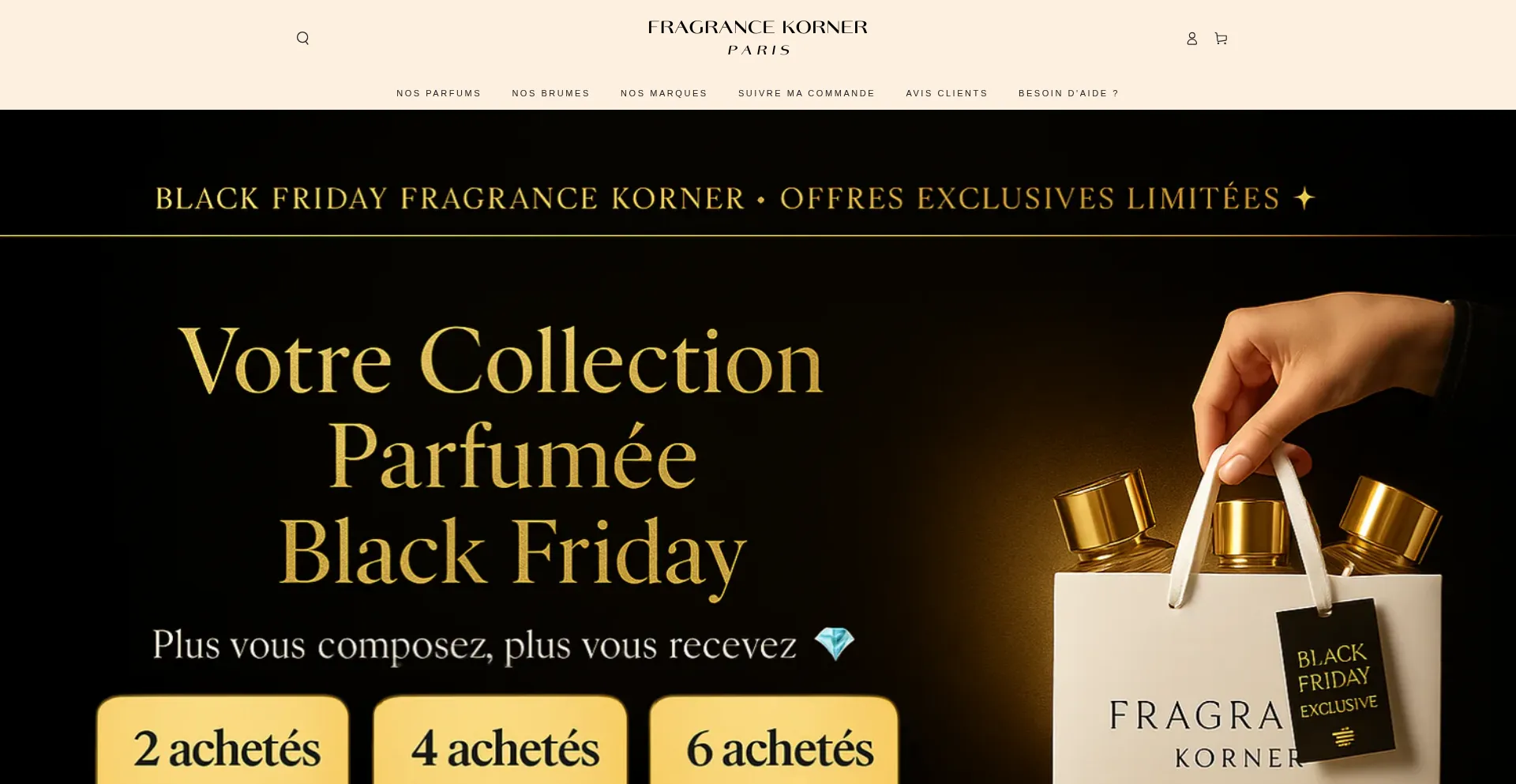This screenshot has height=784, width=1516.
Task: Open the Nos Parfums menu
Action: coord(438,93)
